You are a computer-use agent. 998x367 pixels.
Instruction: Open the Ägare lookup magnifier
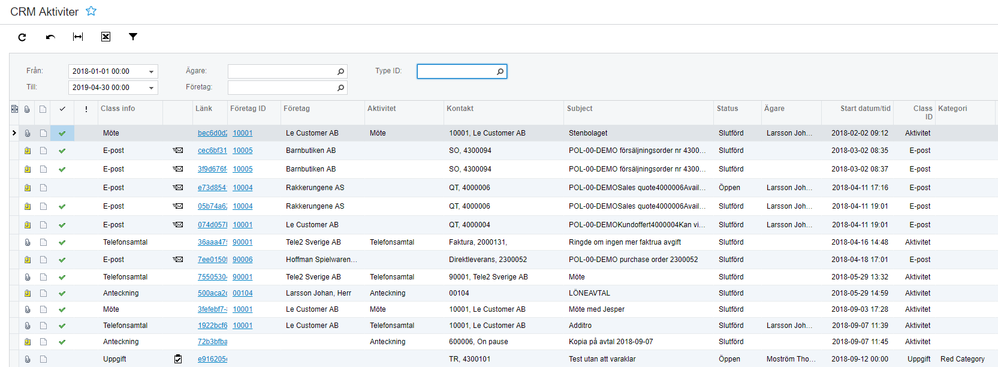(341, 71)
